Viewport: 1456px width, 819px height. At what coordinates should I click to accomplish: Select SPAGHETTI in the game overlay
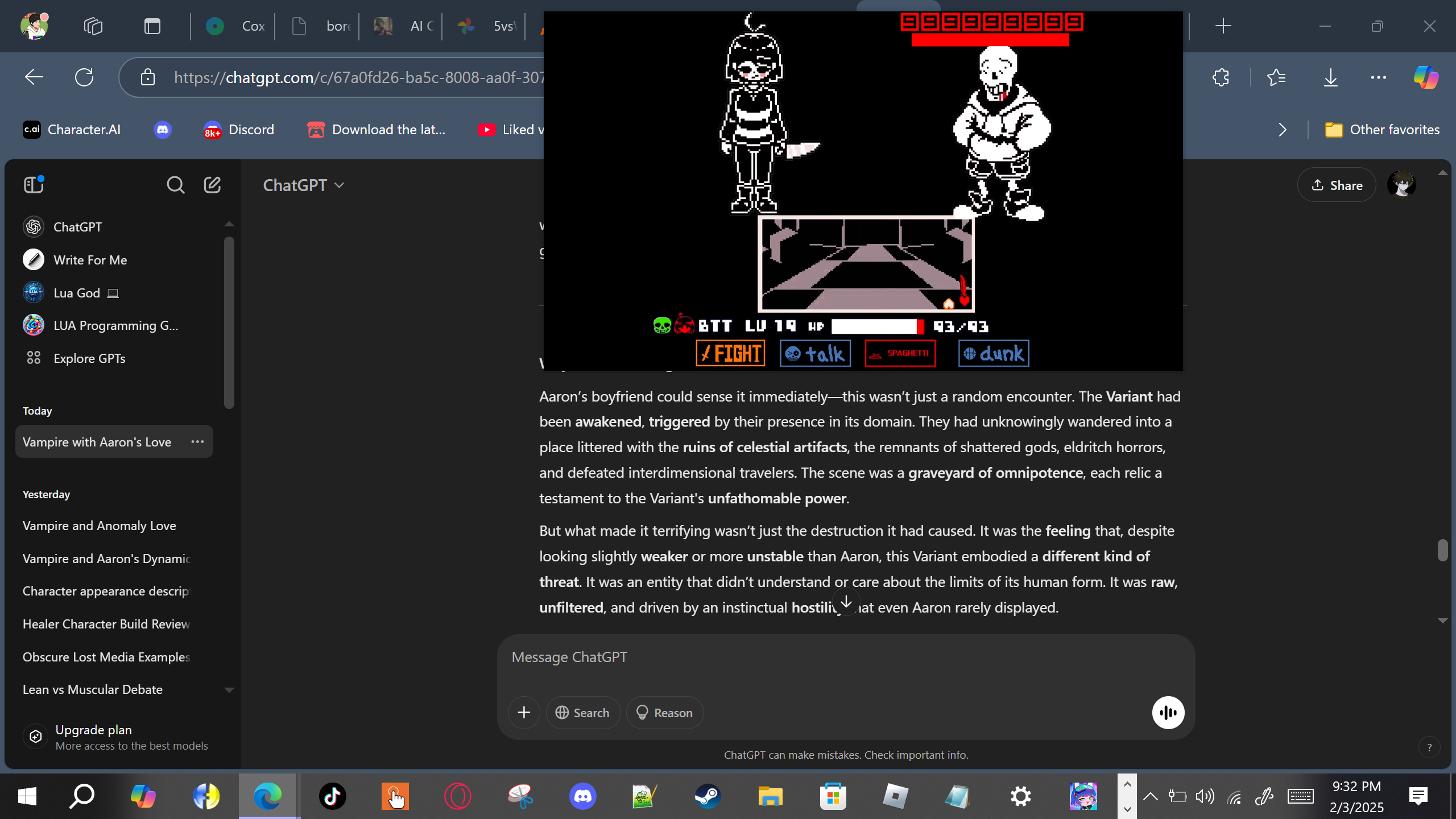[x=900, y=353]
